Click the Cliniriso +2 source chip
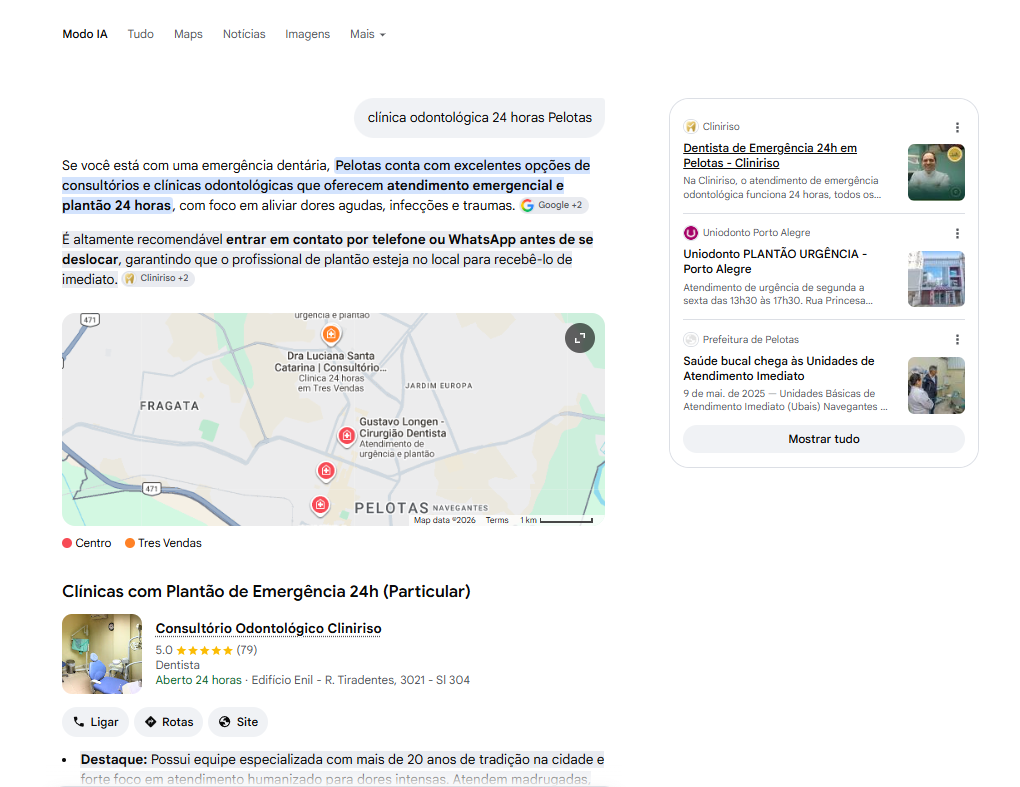Viewport: 1020px width, 787px height. coord(157,278)
